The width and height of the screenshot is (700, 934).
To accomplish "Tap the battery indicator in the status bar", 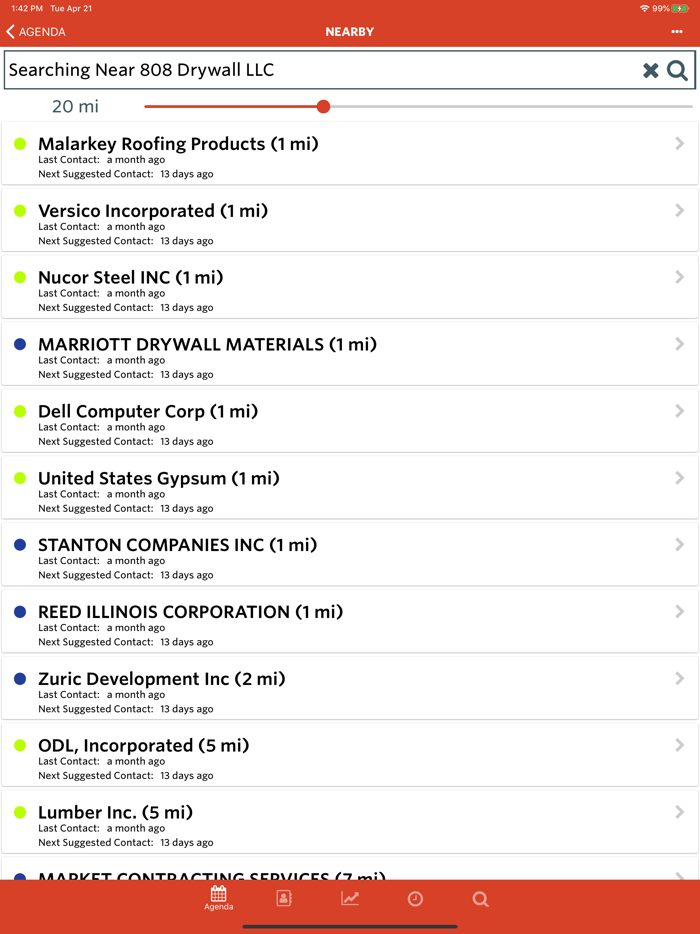I will coord(684,8).
